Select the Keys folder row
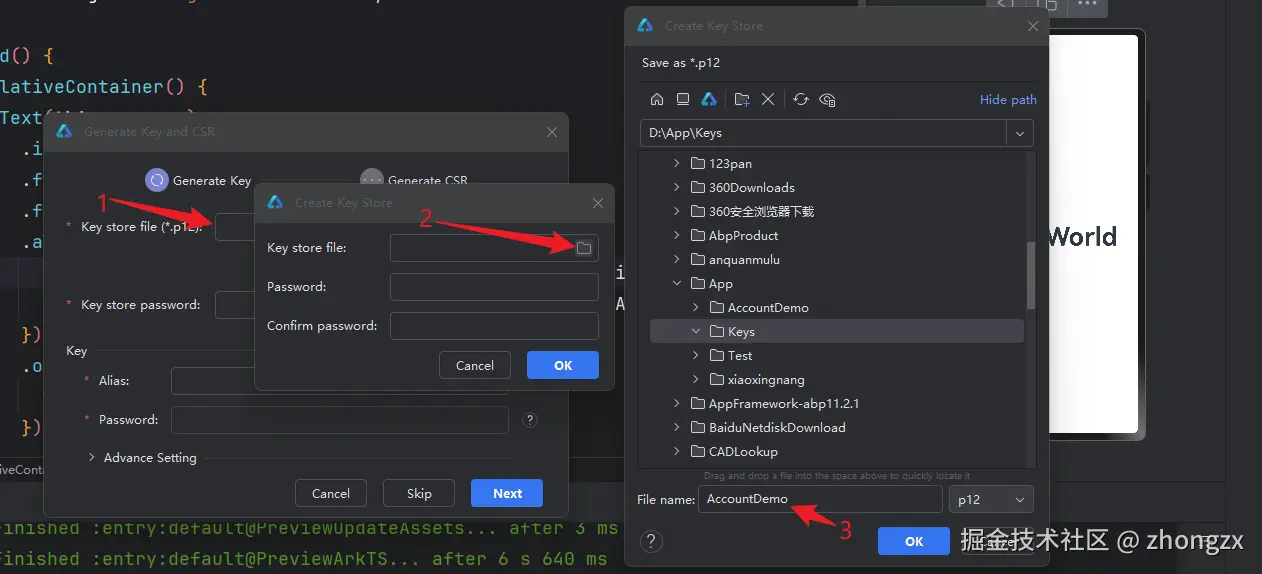 [x=837, y=332]
